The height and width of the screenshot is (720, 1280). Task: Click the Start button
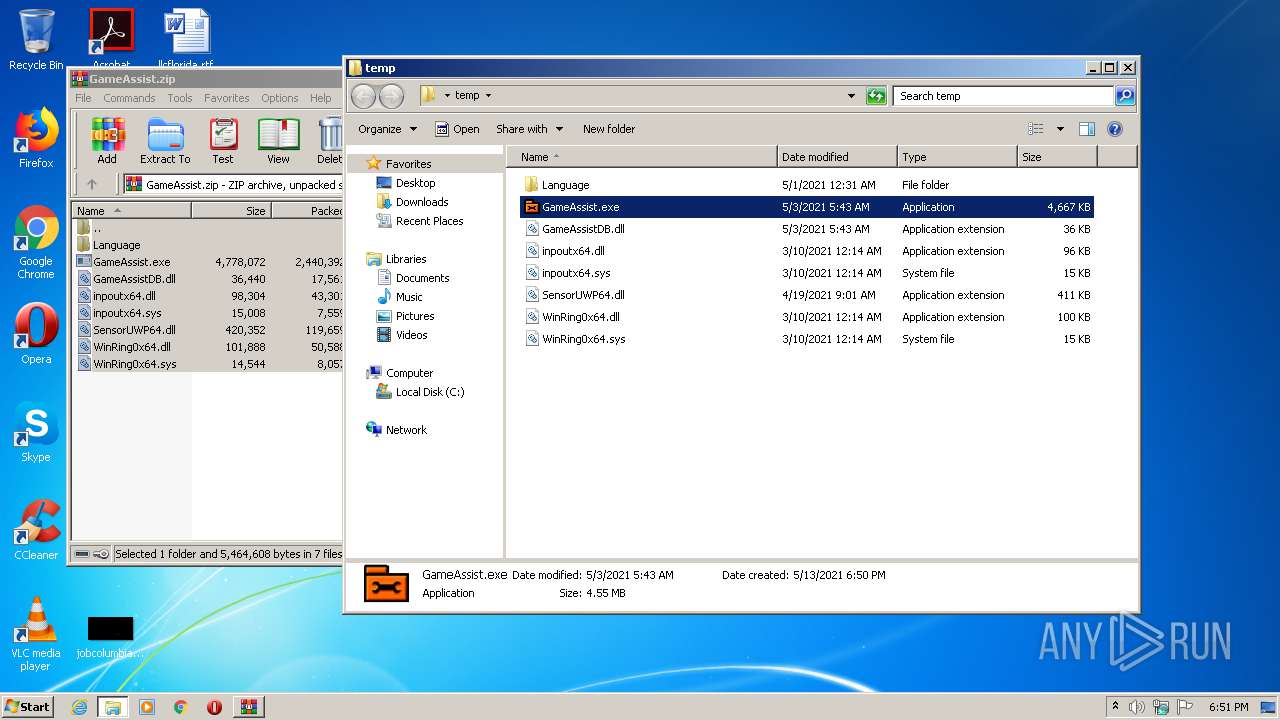click(28, 707)
